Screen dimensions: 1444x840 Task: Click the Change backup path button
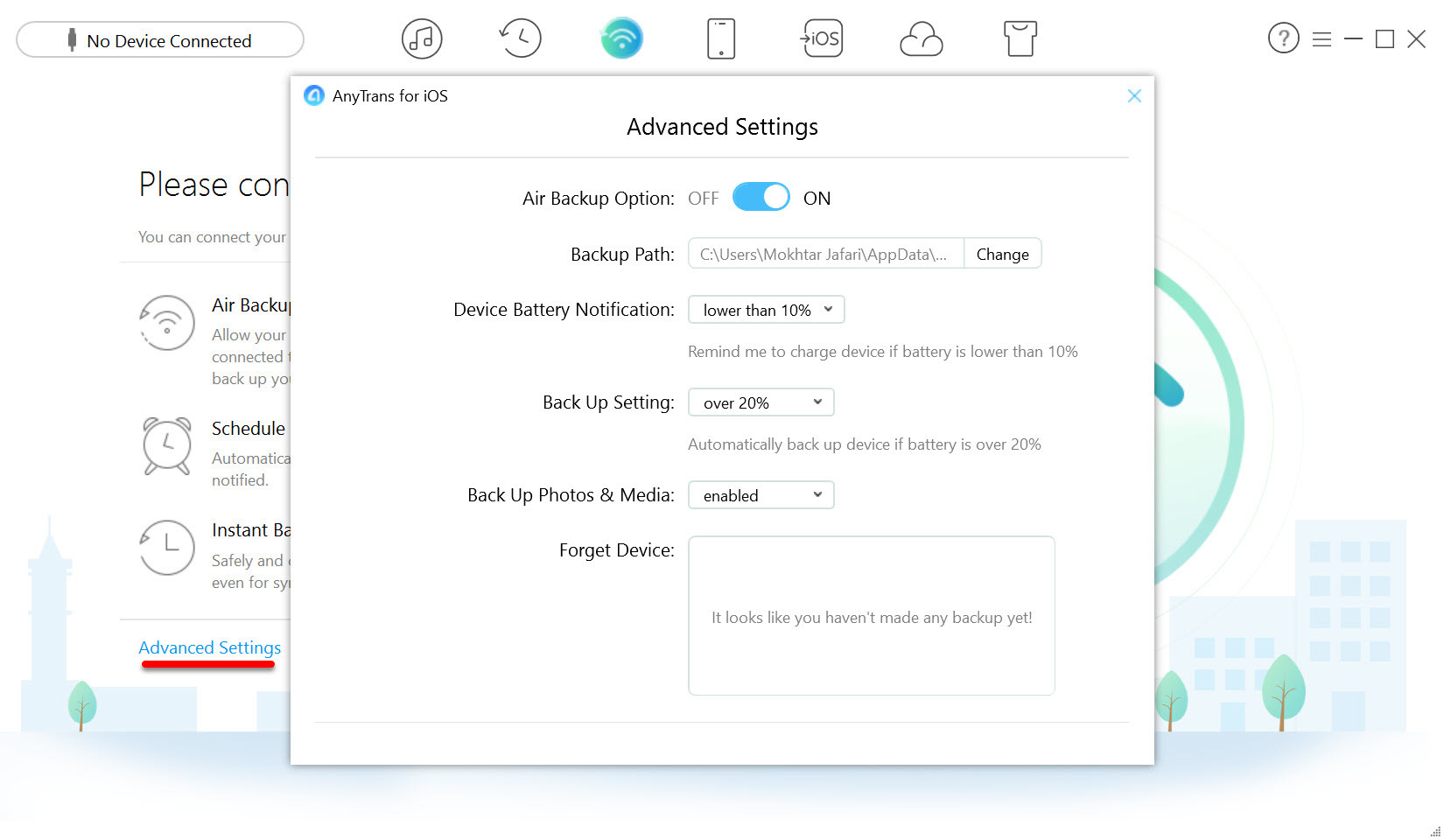[x=1002, y=254]
